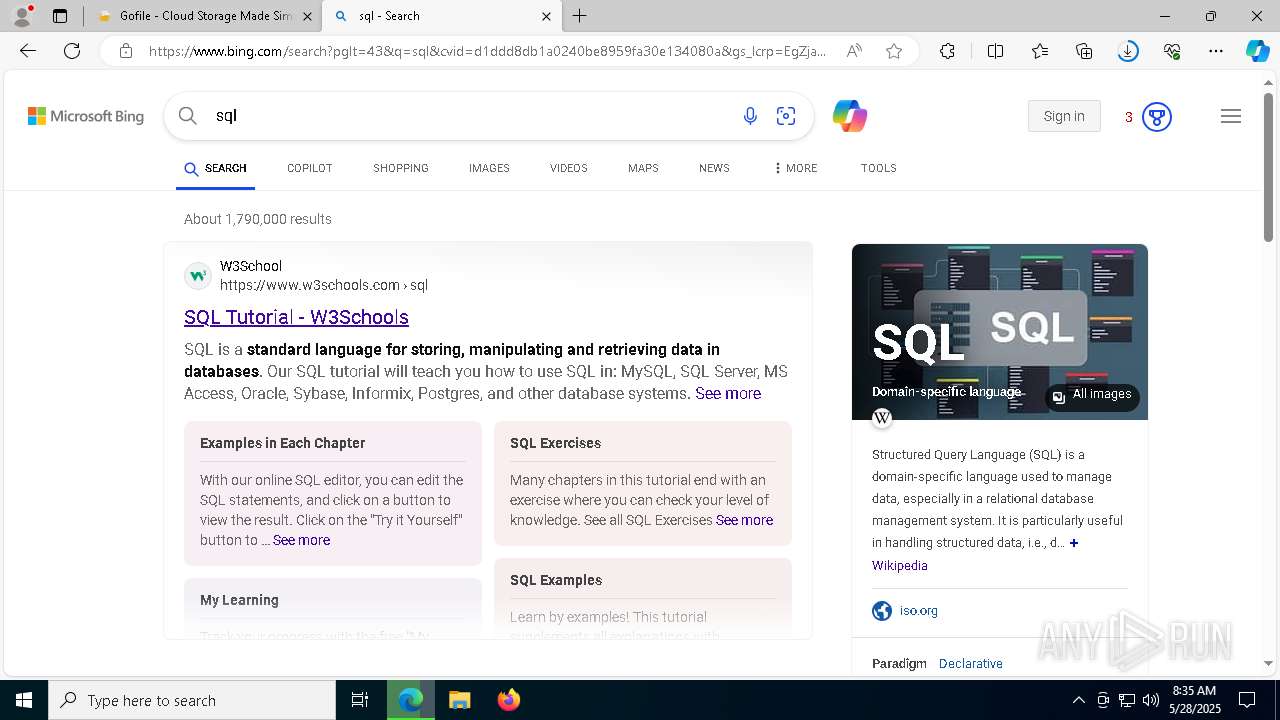Click See more after W3Schools description

[x=728, y=393]
